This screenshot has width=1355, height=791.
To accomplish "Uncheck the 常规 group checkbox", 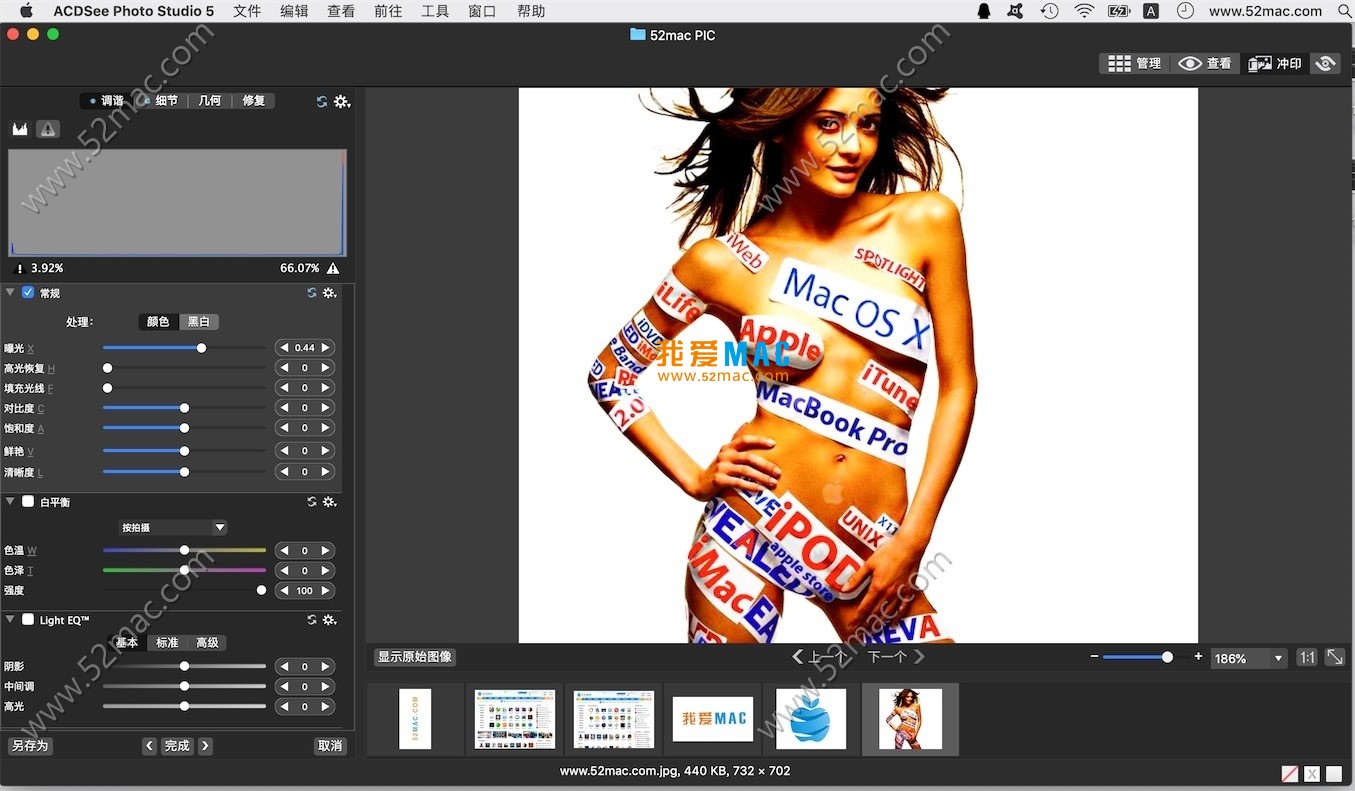I will point(28,293).
